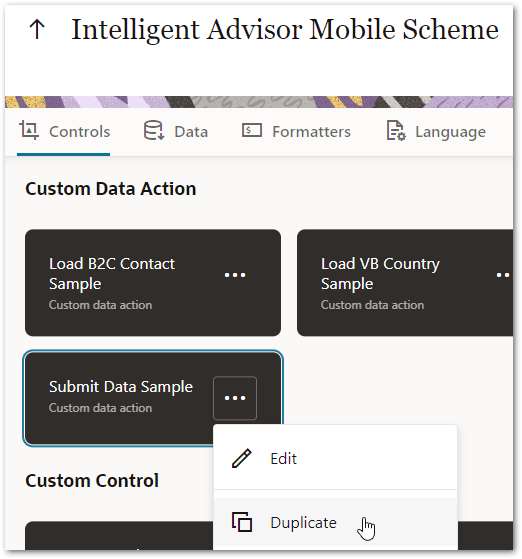Click the Intelligent Advisor Mobile Scheme title
Viewport: 522px width, 559px height.
[x=285, y=30]
